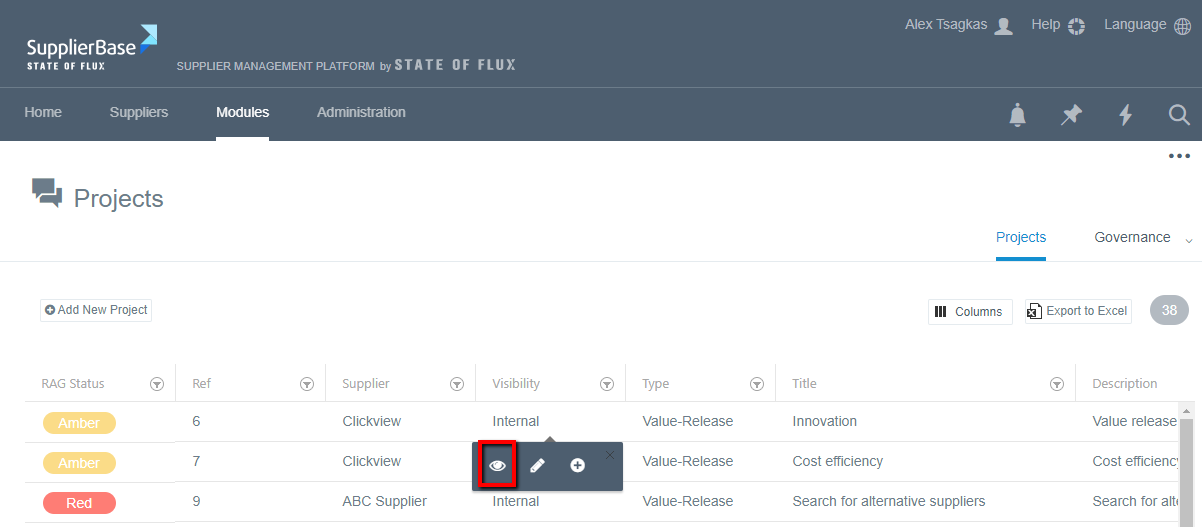
Task: Open the Administration menu
Action: (361, 112)
